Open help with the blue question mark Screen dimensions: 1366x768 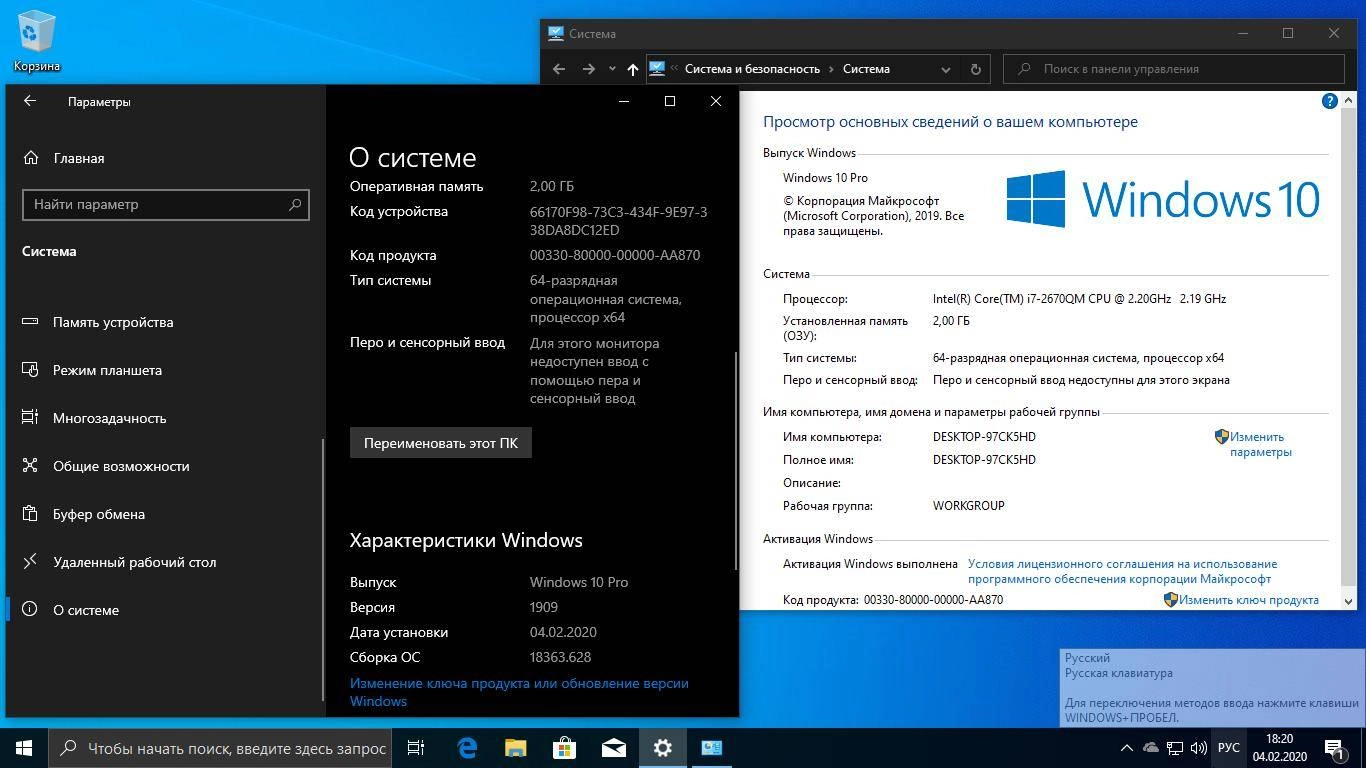click(1329, 101)
